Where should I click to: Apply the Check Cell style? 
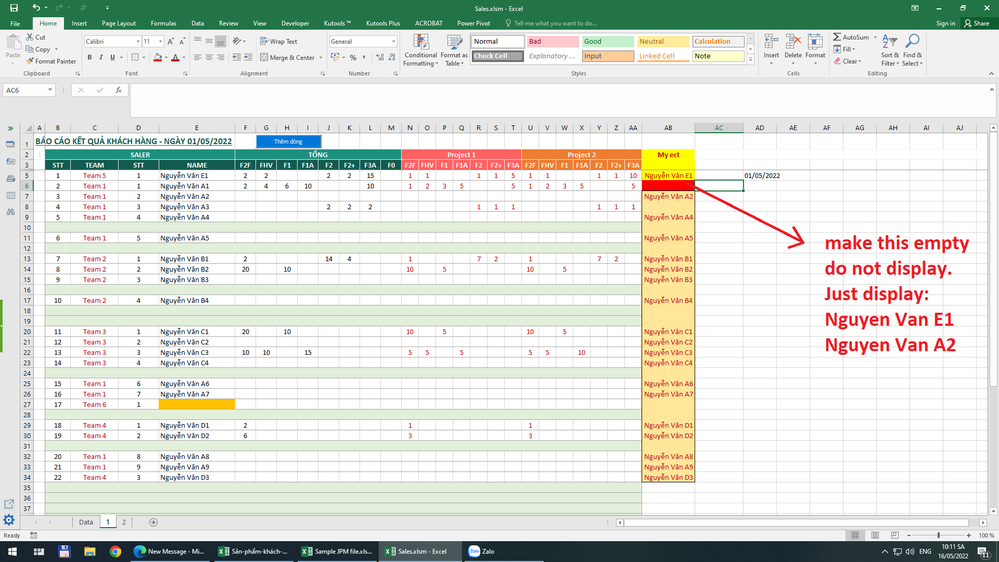tap(497, 56)
